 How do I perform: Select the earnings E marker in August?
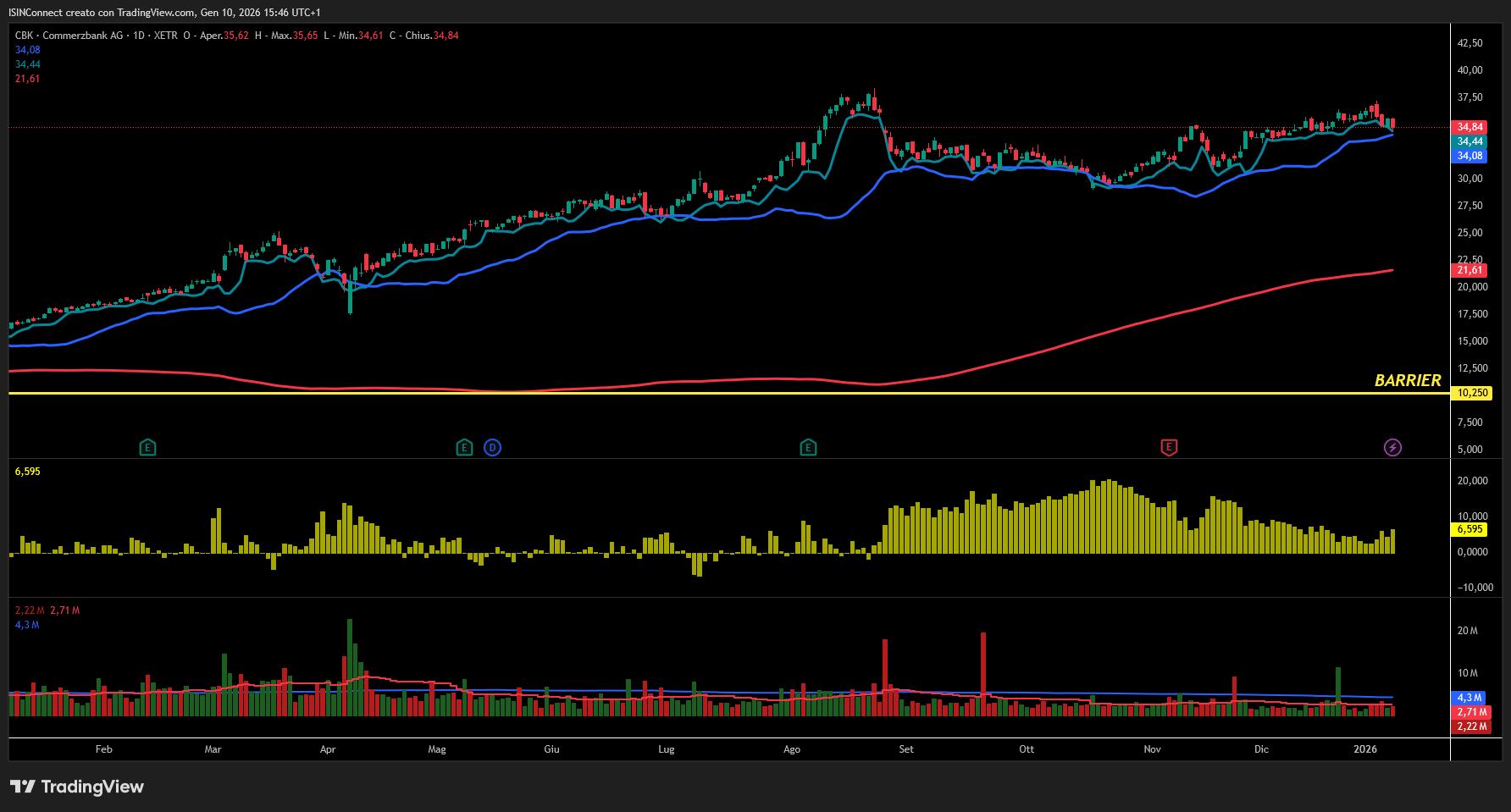click(x=808, y=447)
